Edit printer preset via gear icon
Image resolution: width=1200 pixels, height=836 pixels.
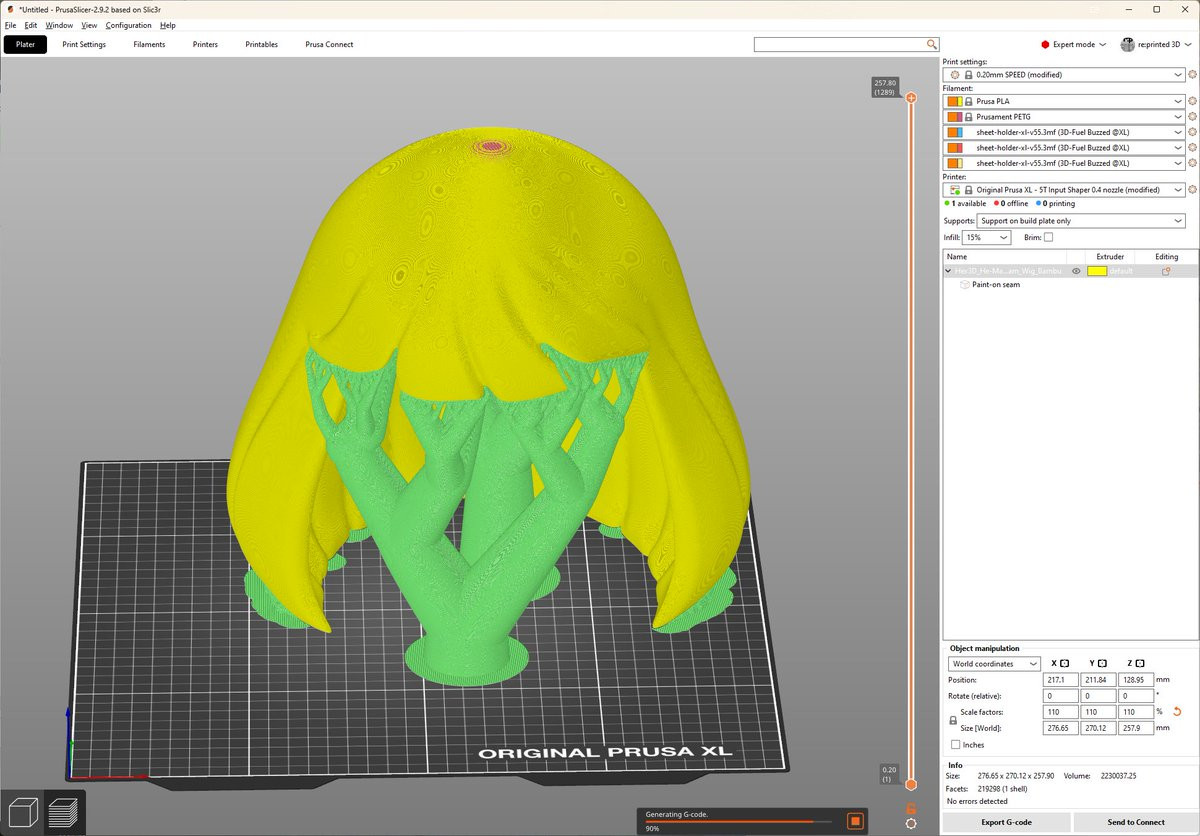1192,190
